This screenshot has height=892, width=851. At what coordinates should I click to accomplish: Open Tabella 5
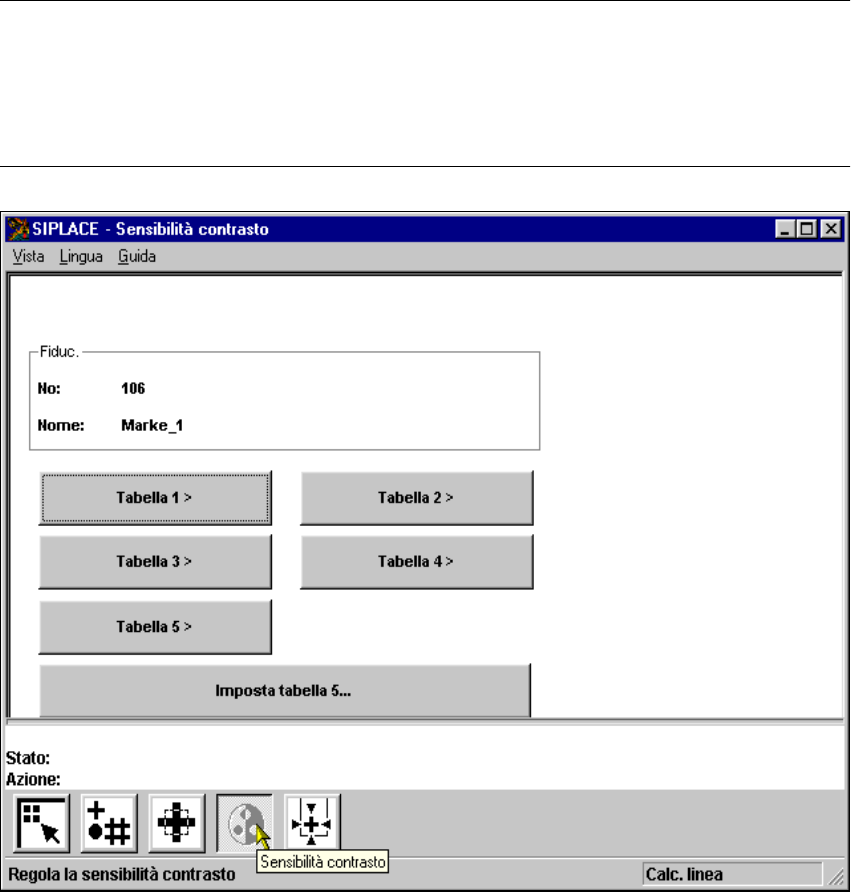155,627
